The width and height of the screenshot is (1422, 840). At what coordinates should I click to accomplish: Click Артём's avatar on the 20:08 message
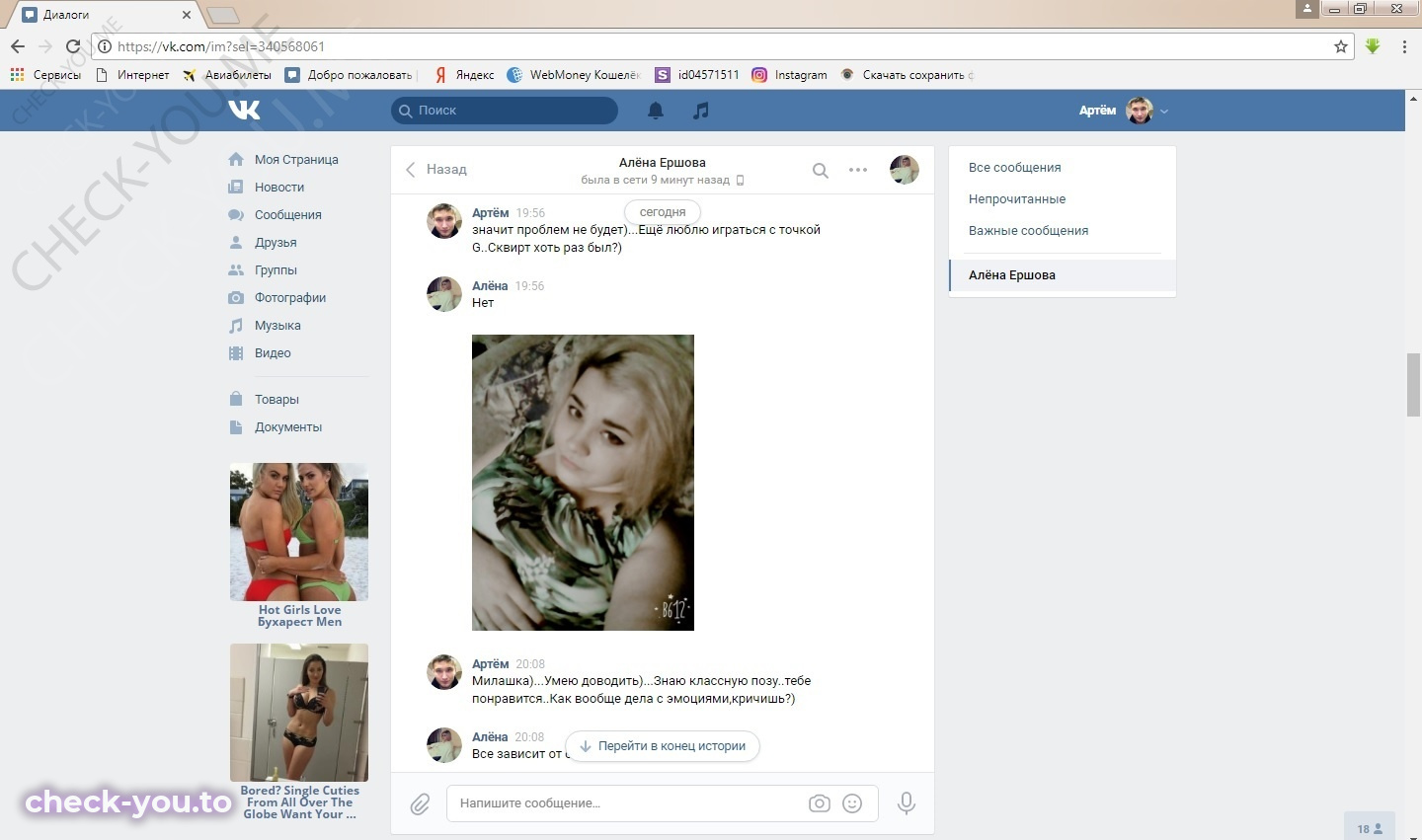click(x=444, y=672)
